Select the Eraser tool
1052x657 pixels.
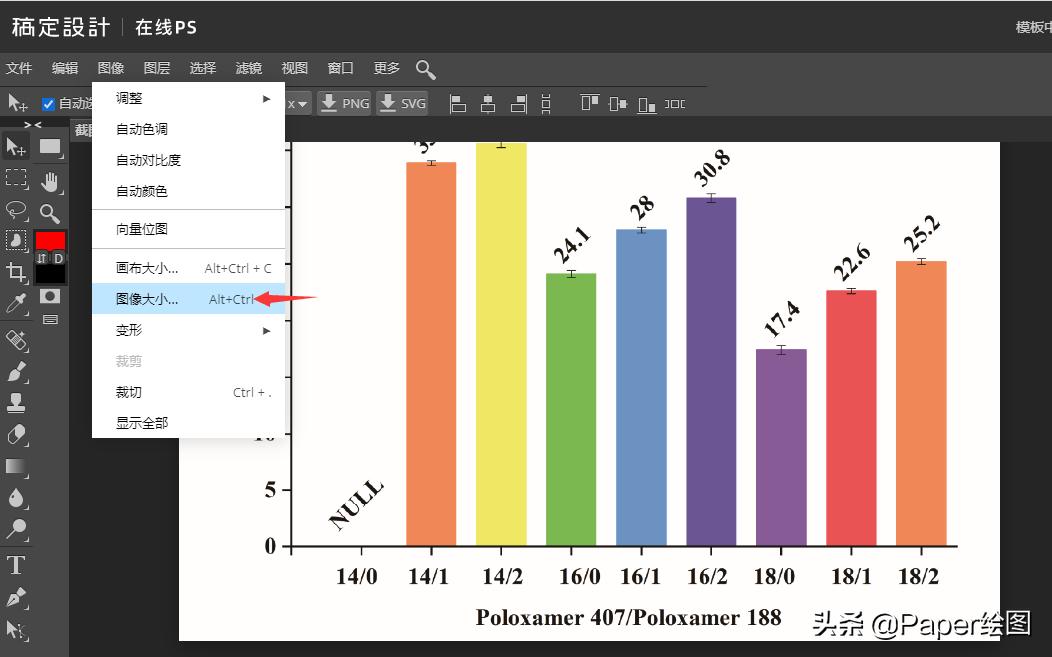click(16, 435)
